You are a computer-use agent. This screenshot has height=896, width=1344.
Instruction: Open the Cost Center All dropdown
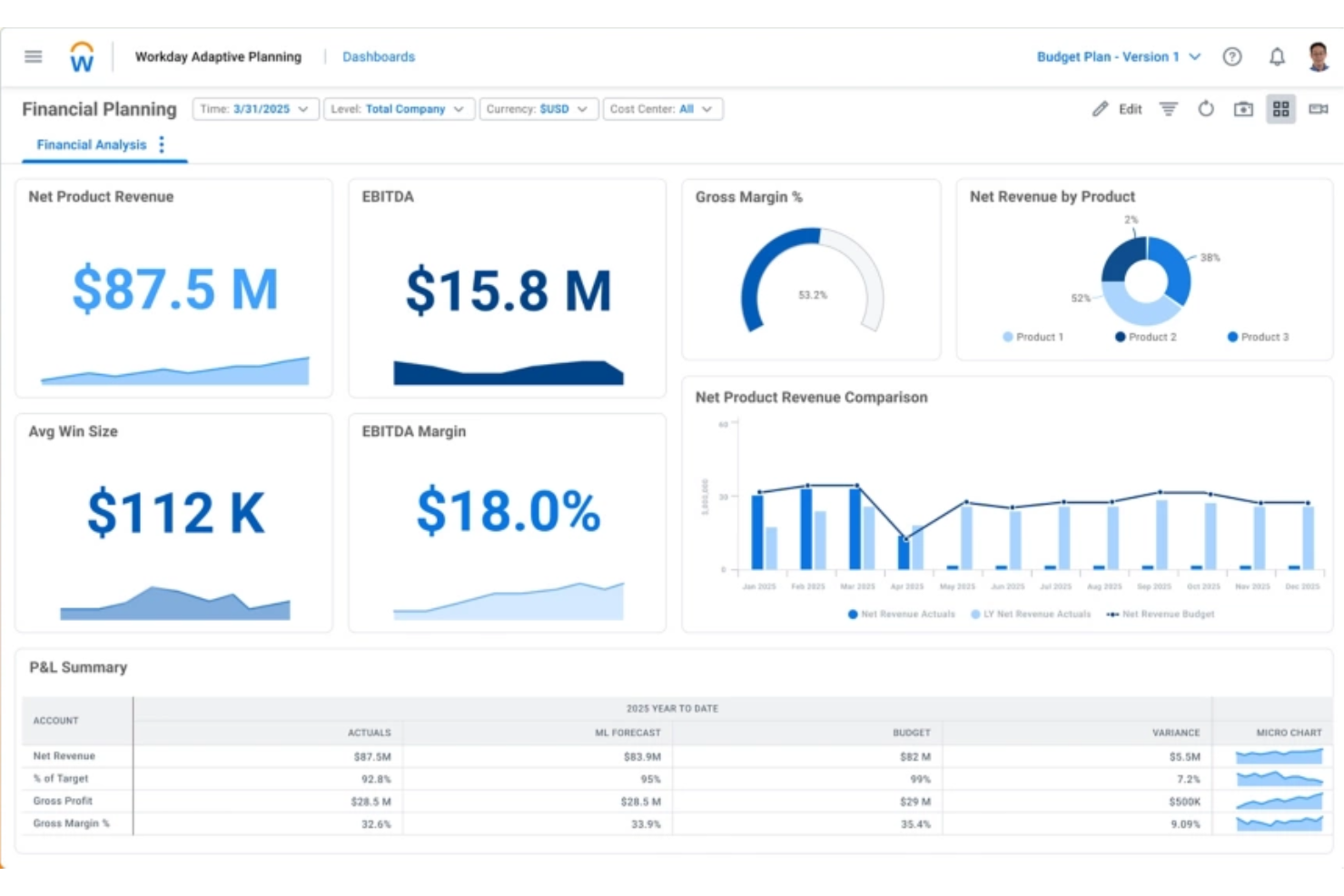[x=663, y=109]
